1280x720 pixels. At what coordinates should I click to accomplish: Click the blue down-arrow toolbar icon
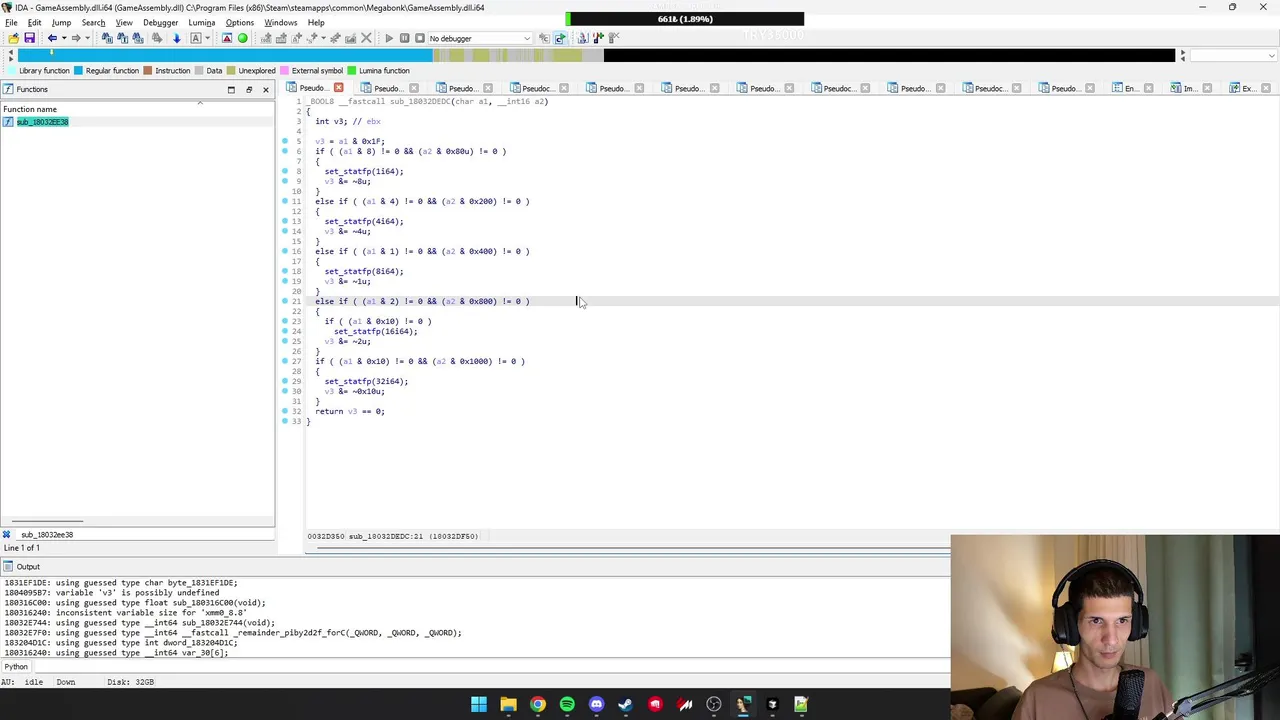(x=176, y=38)
